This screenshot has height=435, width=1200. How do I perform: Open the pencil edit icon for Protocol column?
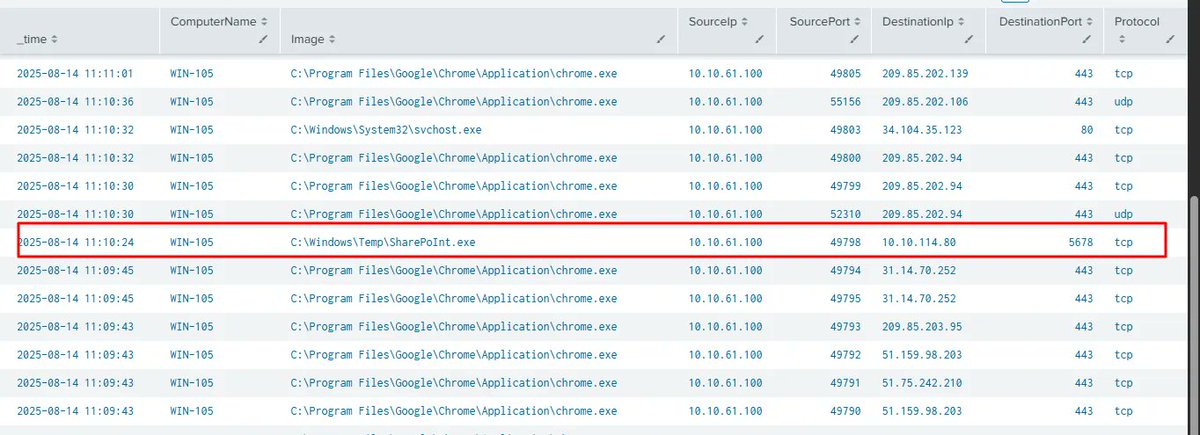1170,39
